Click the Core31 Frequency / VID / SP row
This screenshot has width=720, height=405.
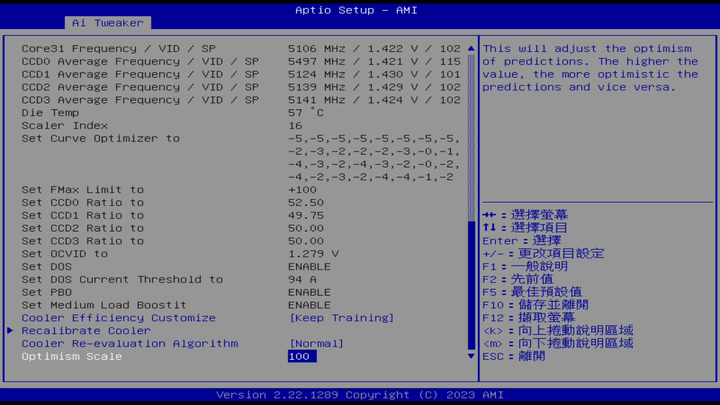tap(241, 49)
